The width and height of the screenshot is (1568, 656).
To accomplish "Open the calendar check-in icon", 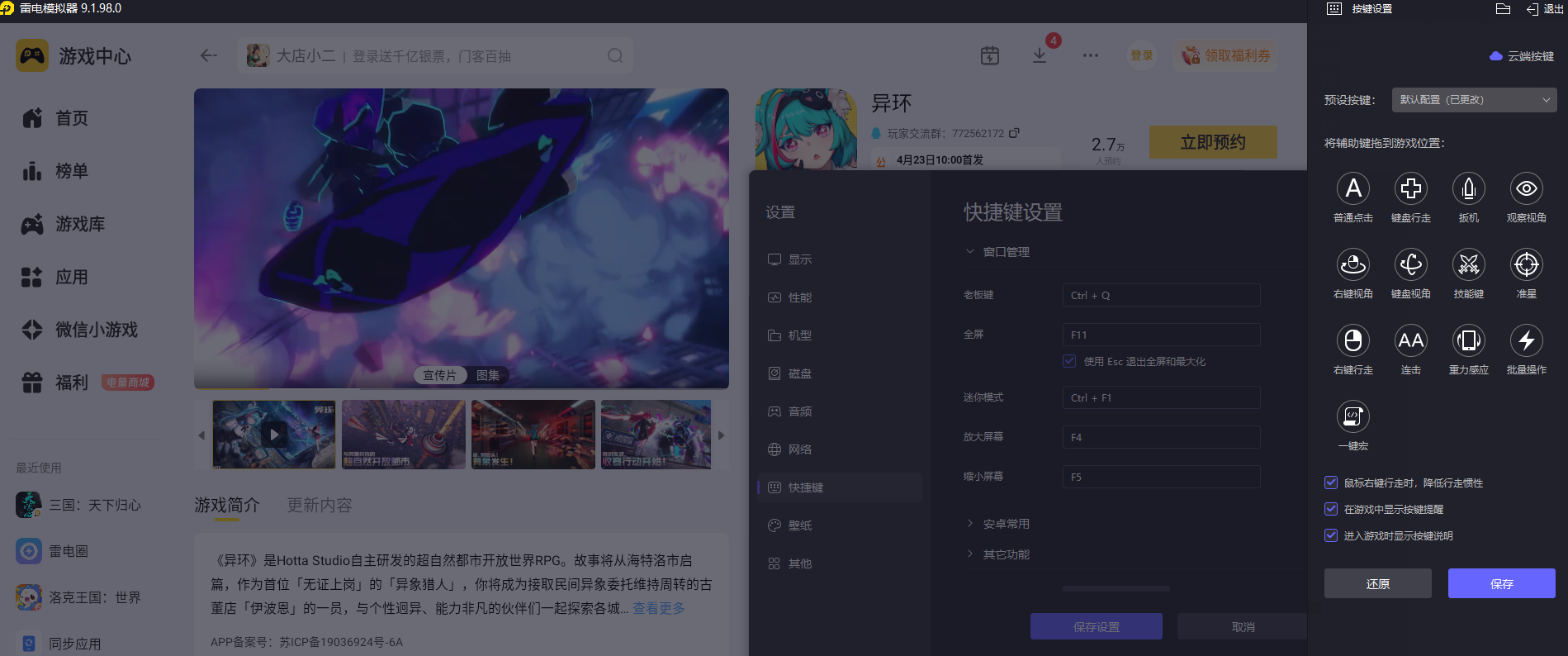I will [x=989, y=55].
